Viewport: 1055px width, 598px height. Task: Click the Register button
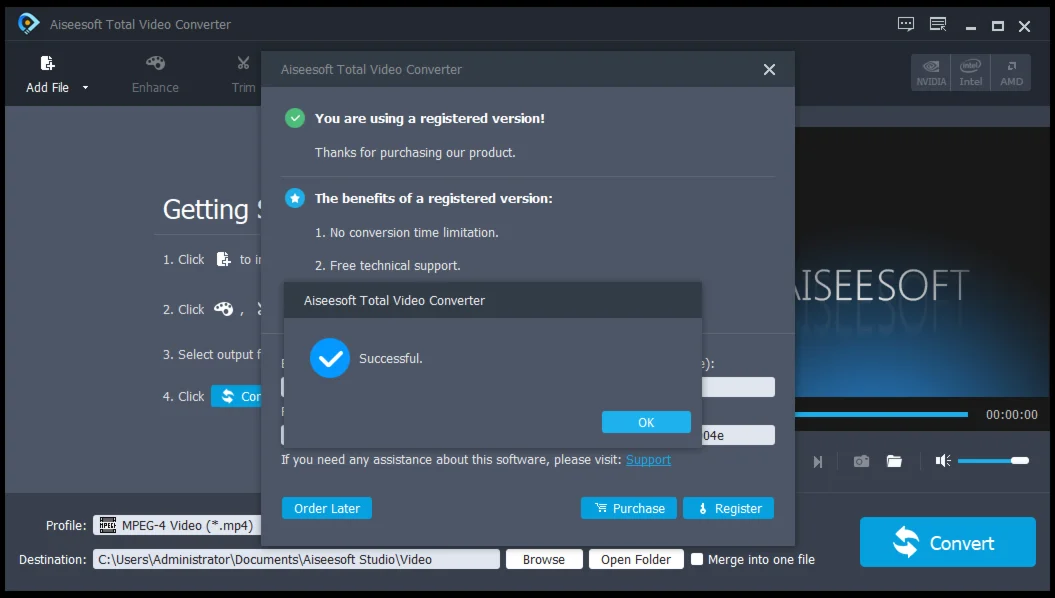click(x=728, y=508)
